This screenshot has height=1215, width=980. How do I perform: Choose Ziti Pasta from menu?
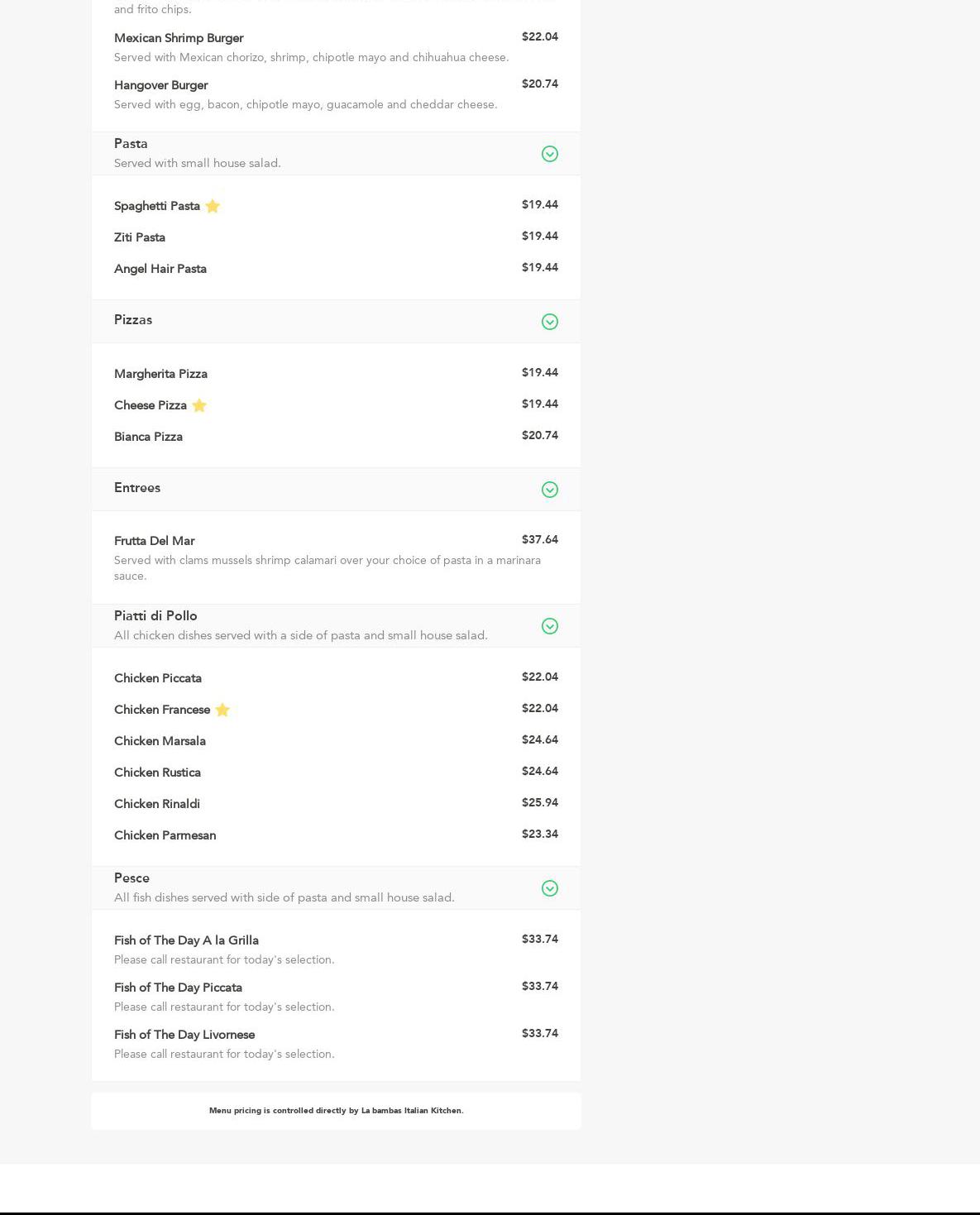pos(140,237)
